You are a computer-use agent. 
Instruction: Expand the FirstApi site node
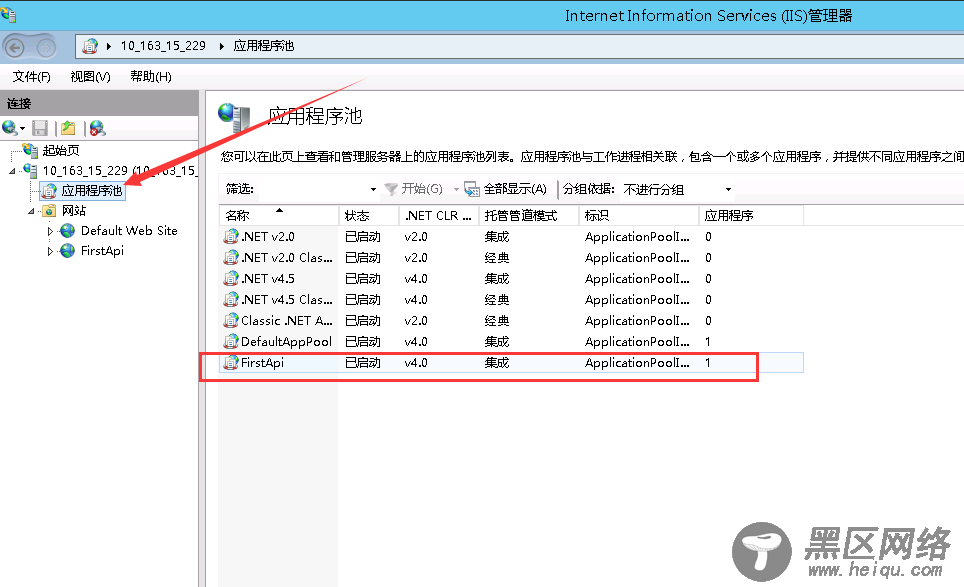click(50, 251)
